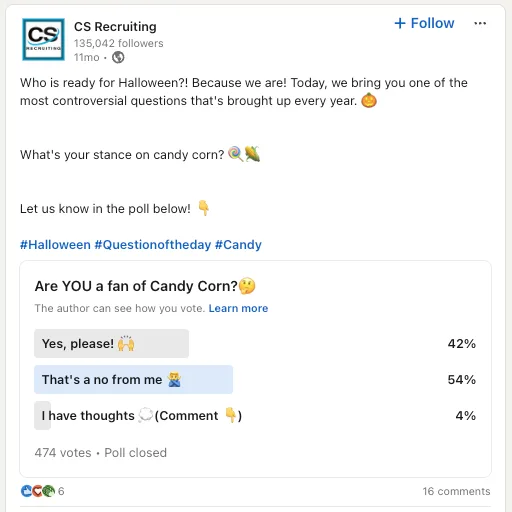
Task: Click the pumpkin emoji in post text
Action: click(369, 100)
